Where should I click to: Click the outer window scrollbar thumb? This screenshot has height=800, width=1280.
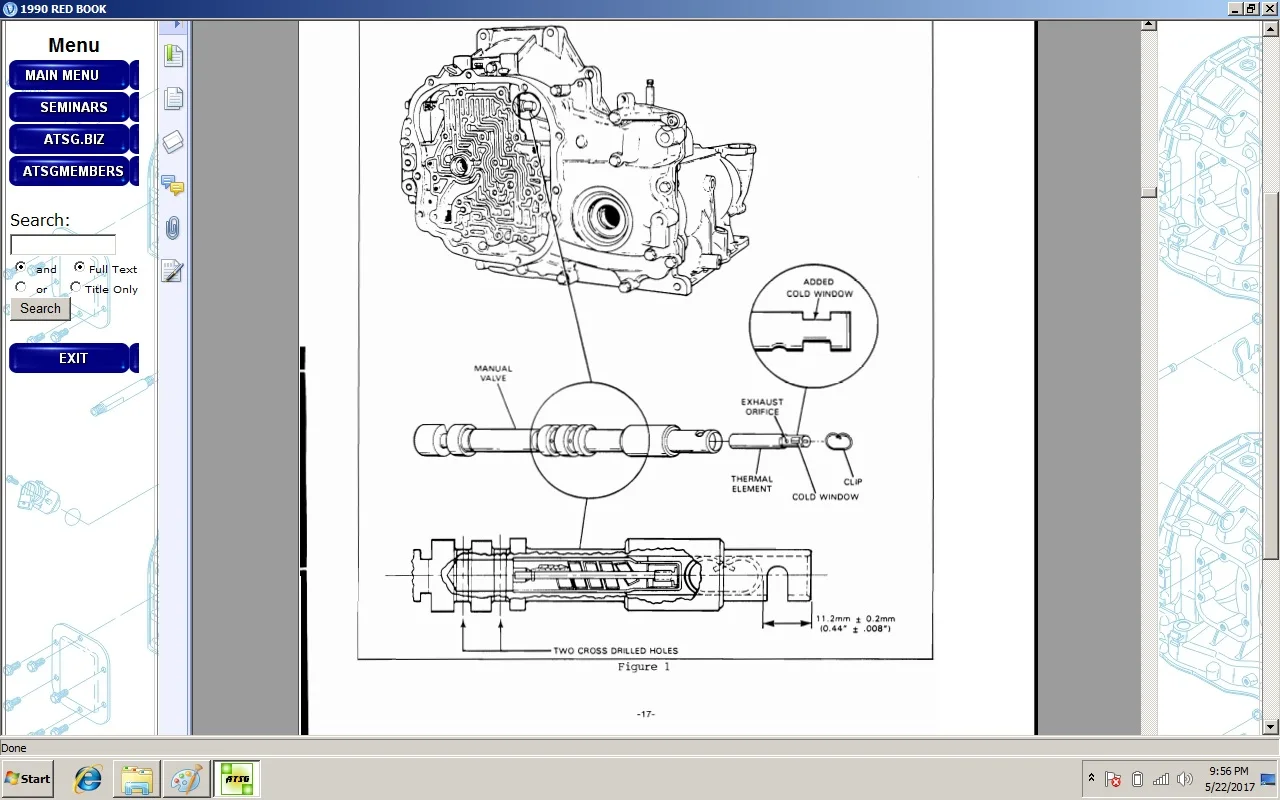click(x=1272, y=375)
